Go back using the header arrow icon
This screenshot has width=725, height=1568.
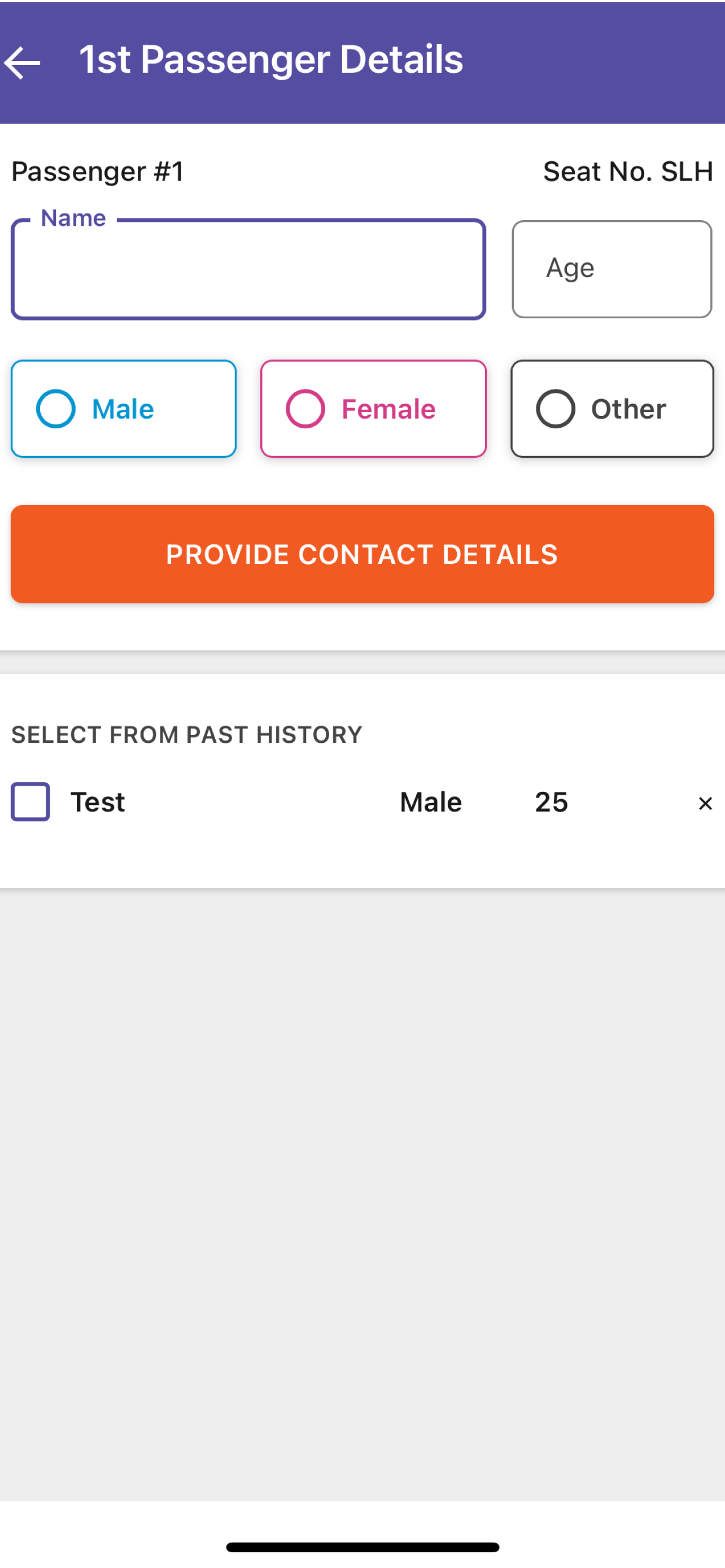point(22,63)
